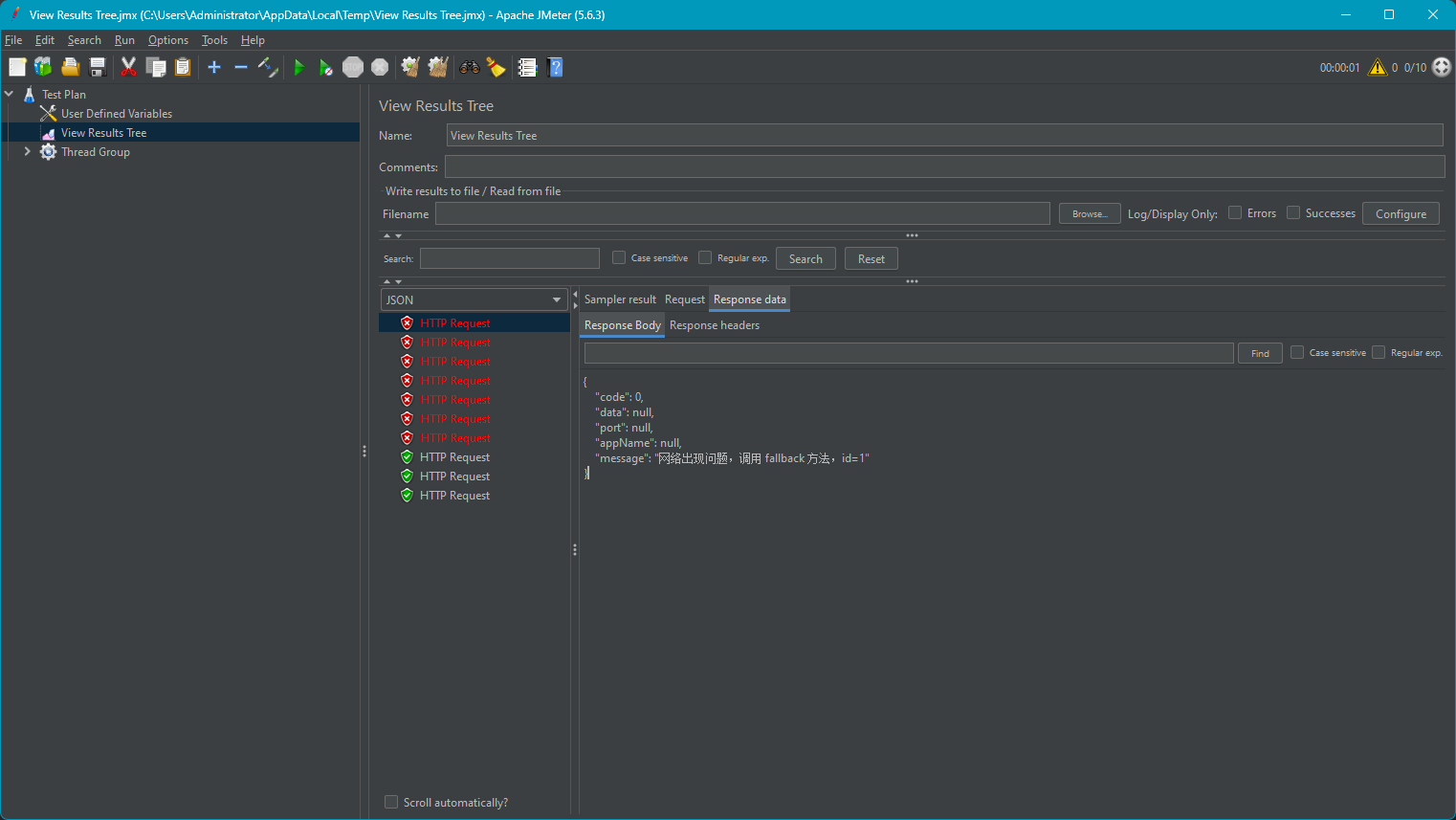The height and width of the screenshot is (820, 1456).
Task: Collapse all nodes with the minus icon
Action: click(x=241, y=67)
